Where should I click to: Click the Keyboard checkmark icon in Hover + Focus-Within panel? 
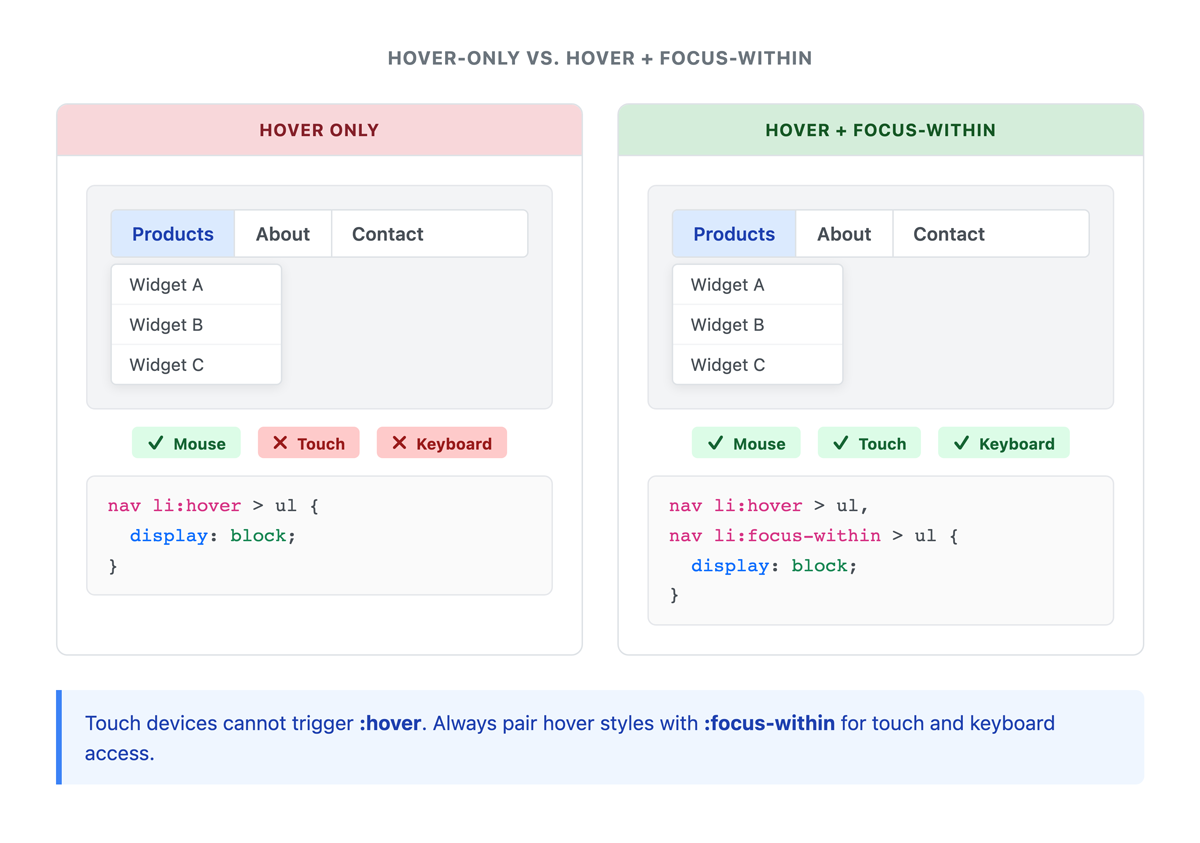[962, 443]
